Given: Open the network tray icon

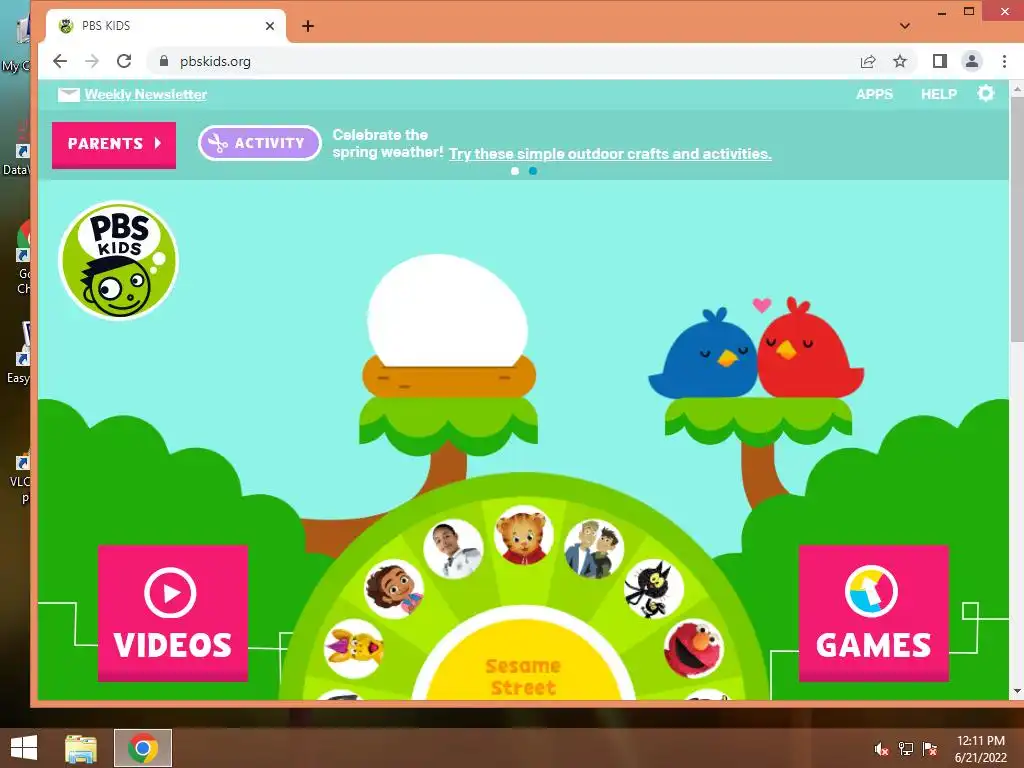Looking at the screenshot, I should 906,748.
